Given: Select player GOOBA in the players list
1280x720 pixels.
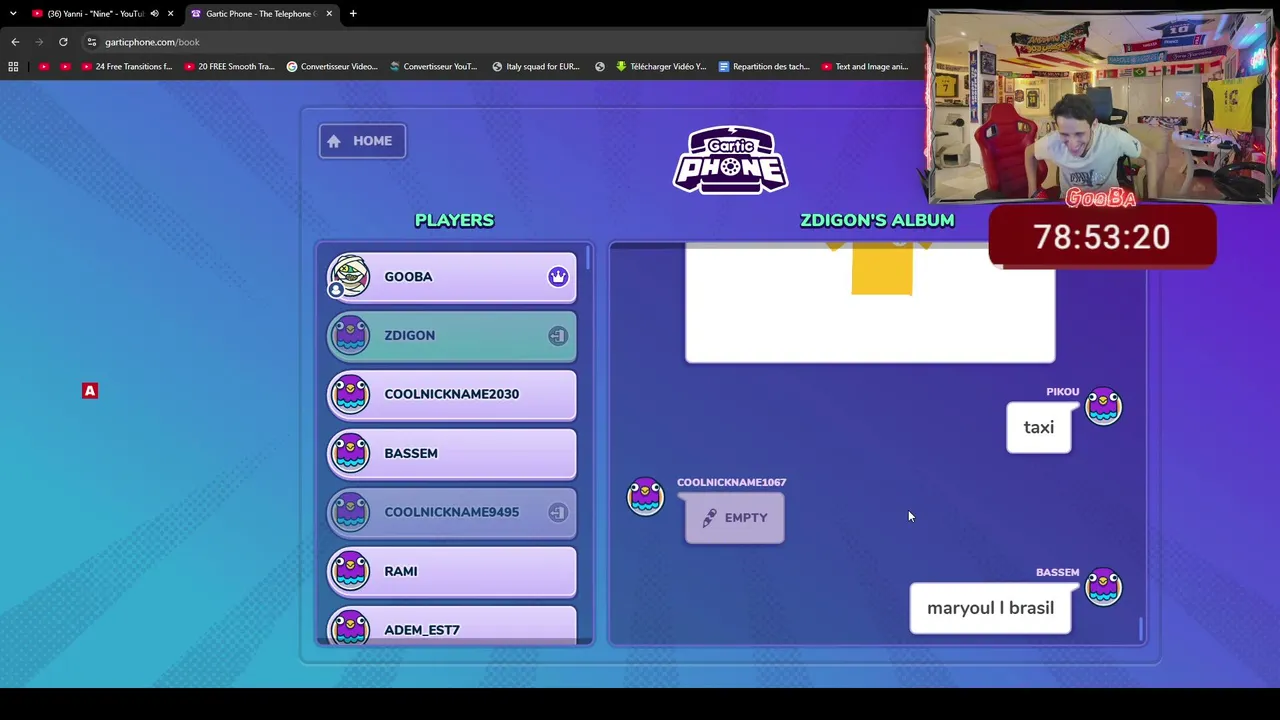Looking at the screenshot, I should pos(452,277).
